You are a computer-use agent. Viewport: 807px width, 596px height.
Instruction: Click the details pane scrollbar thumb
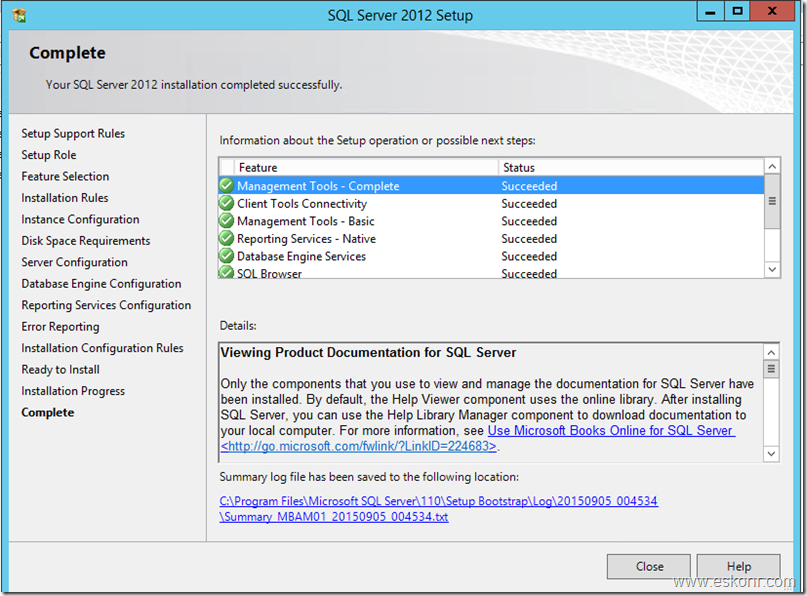tap(771, 369)
